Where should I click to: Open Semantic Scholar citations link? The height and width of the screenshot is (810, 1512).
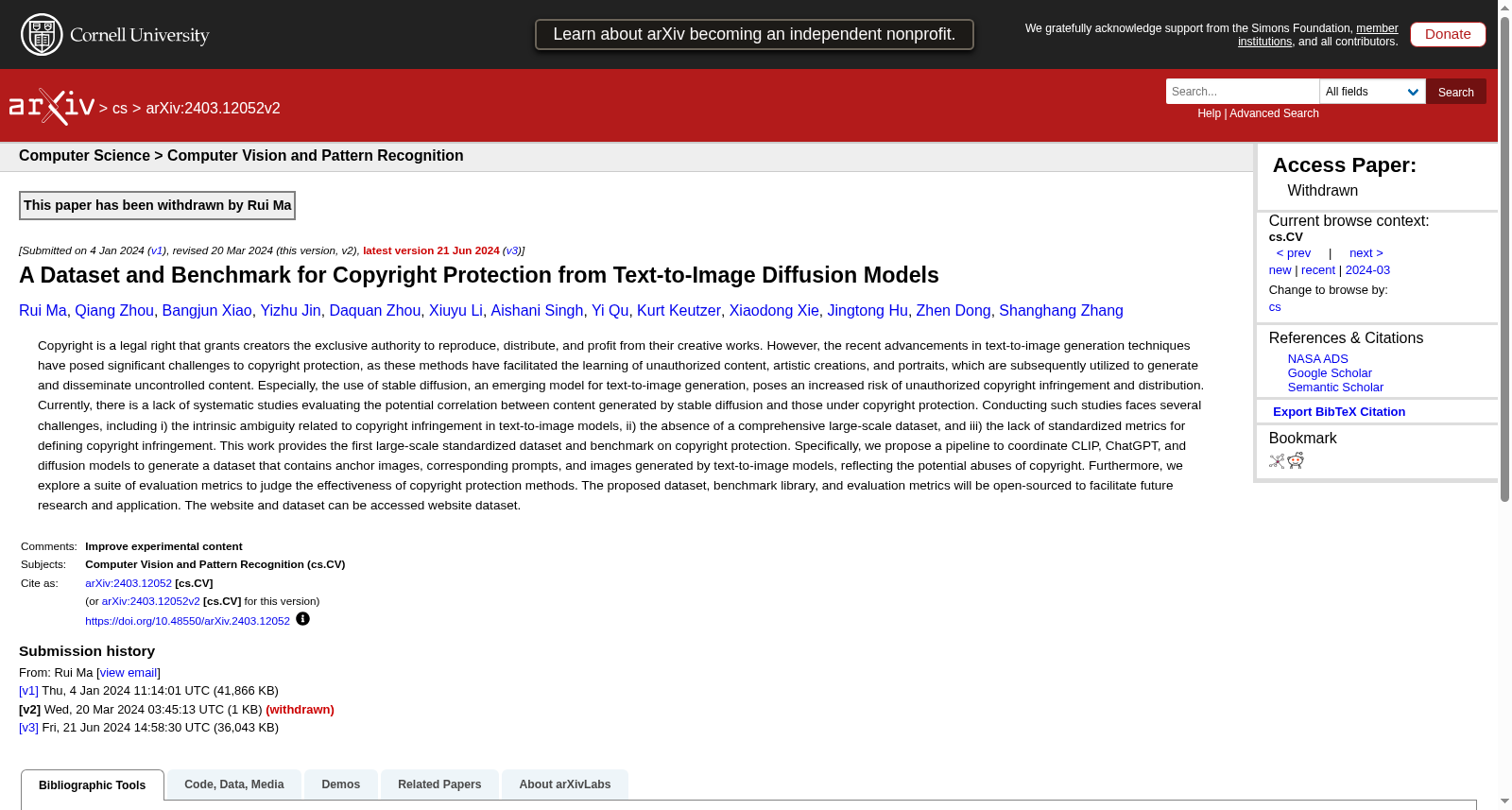point(1335,388)
